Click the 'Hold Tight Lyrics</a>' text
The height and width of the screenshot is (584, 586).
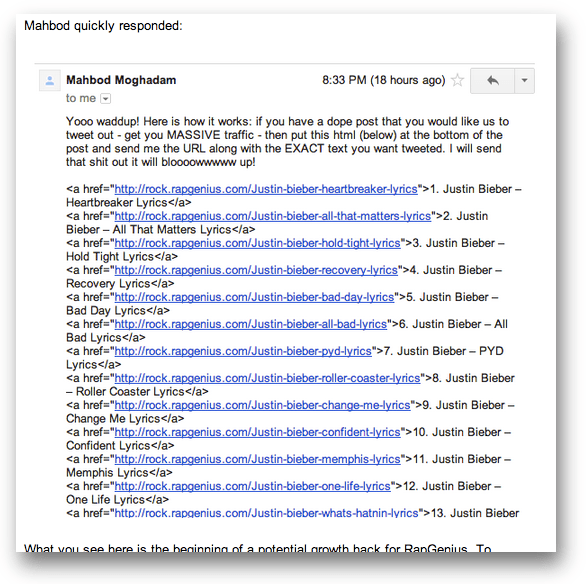coord(122,256)
